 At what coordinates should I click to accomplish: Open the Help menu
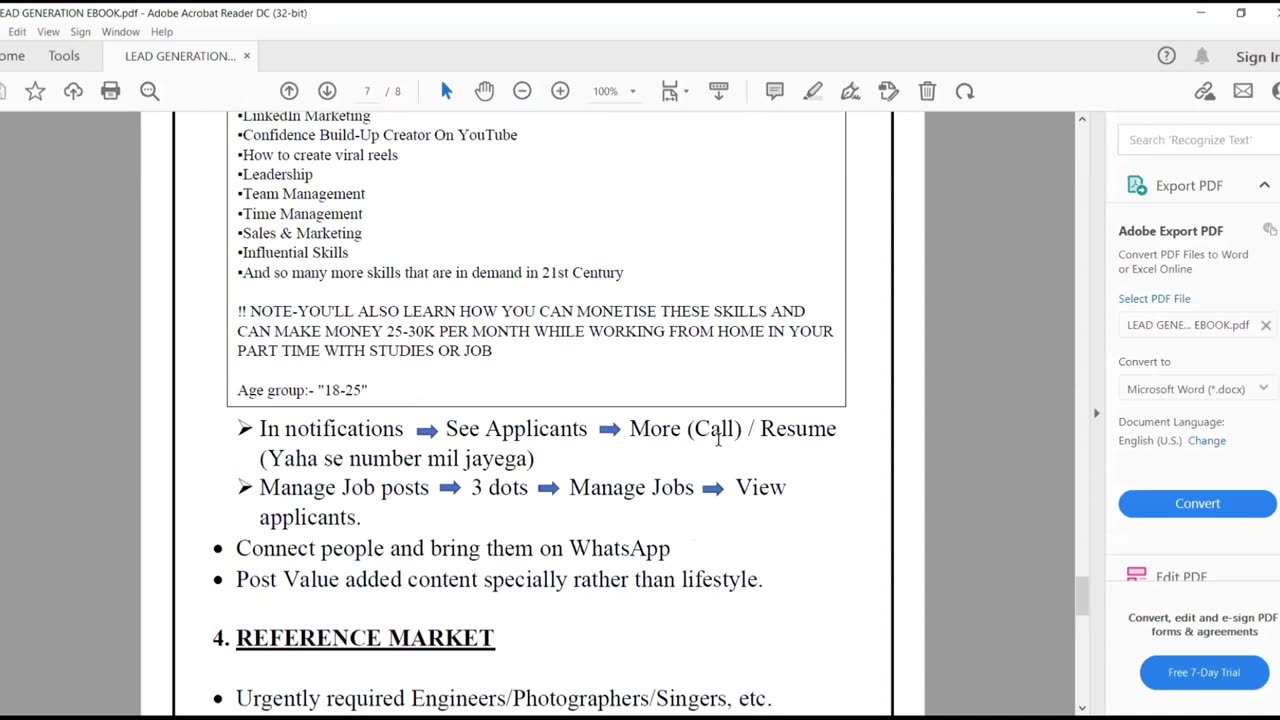point(161,32)
